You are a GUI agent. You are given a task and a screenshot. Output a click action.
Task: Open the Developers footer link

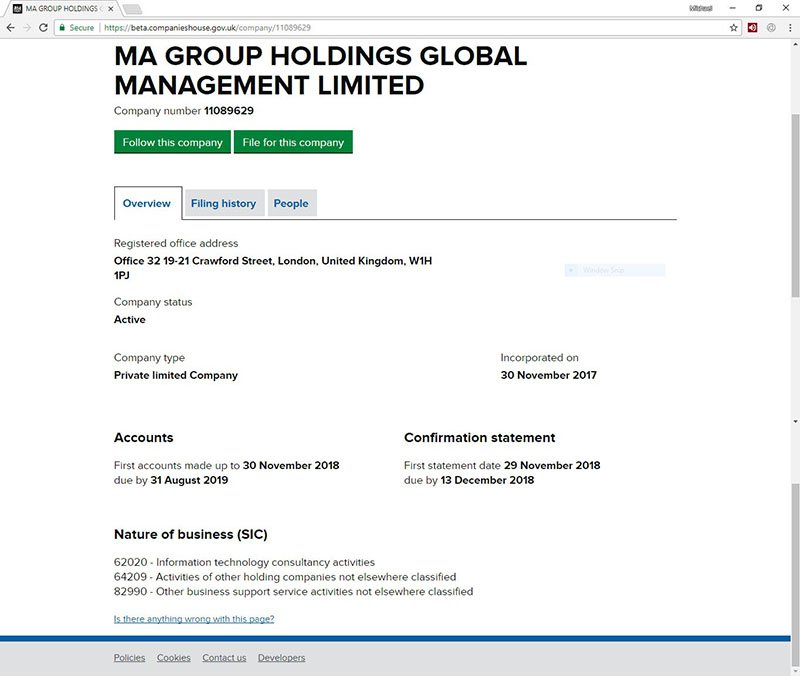point(282,658)
